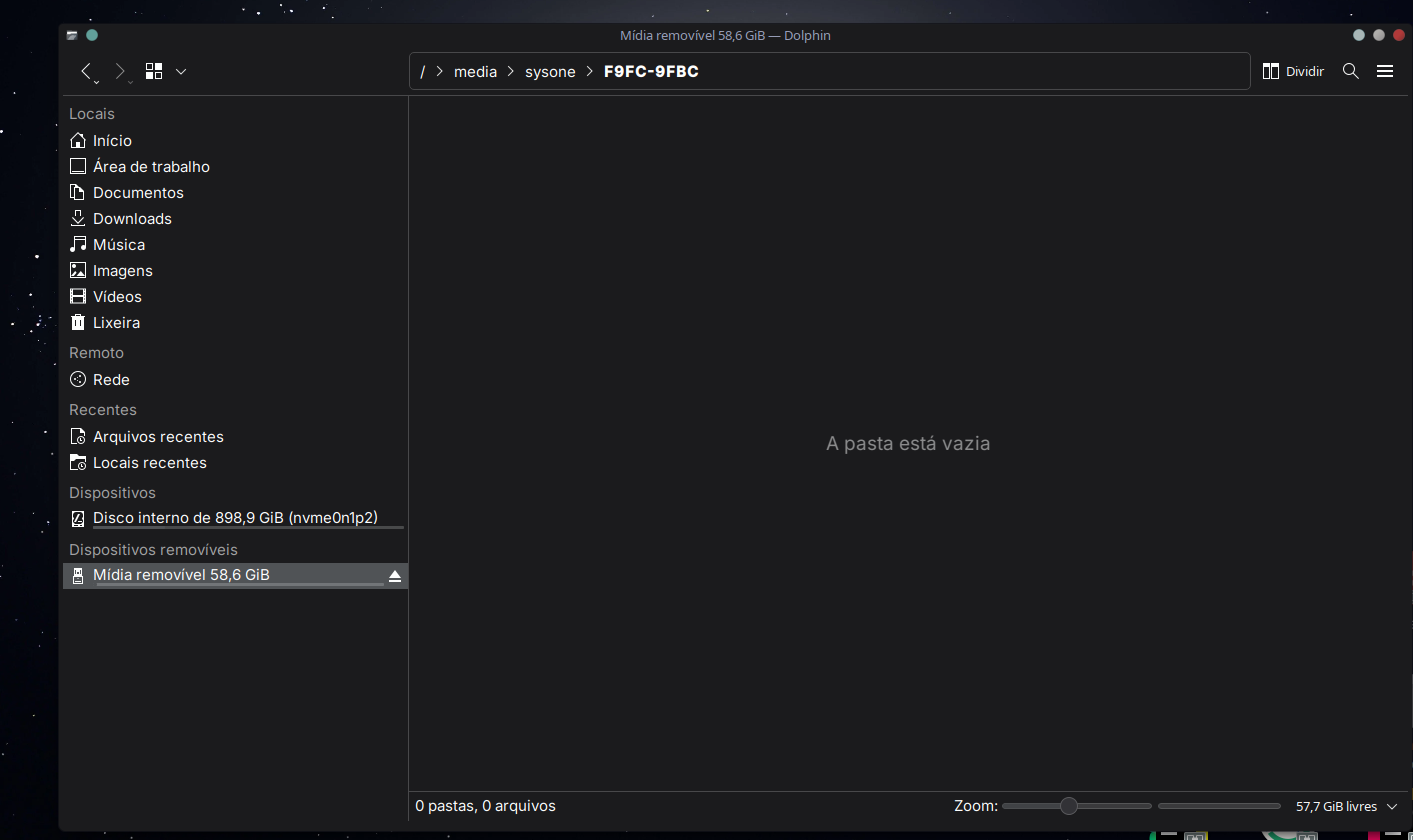Go back using the back arrow

point(87,71)
